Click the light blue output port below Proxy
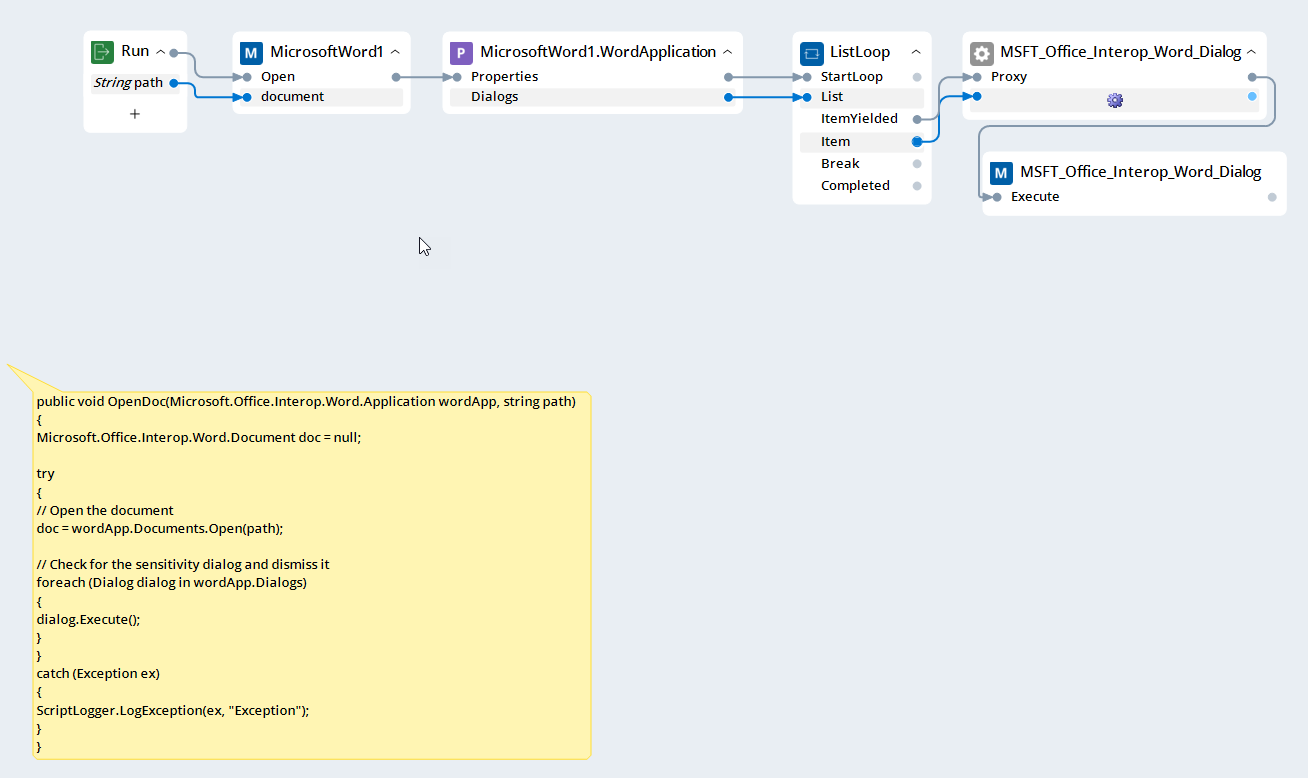This screenshot has height=778, width=1308. point(1252,97)
